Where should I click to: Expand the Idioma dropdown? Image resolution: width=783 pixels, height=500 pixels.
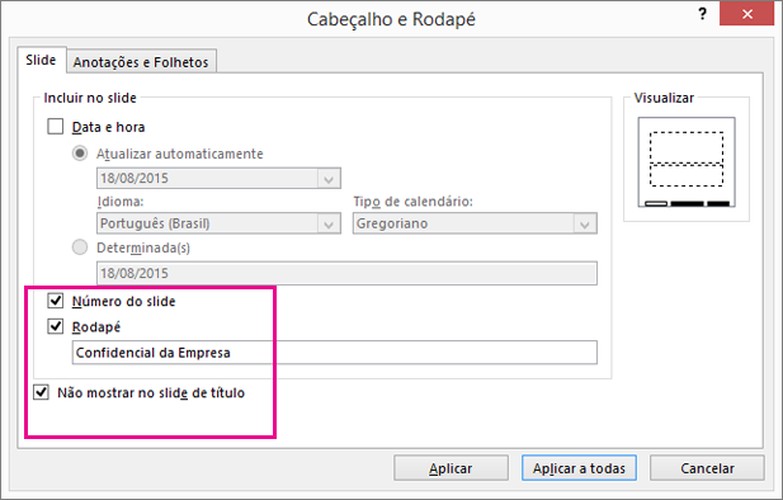pos(328,224)
